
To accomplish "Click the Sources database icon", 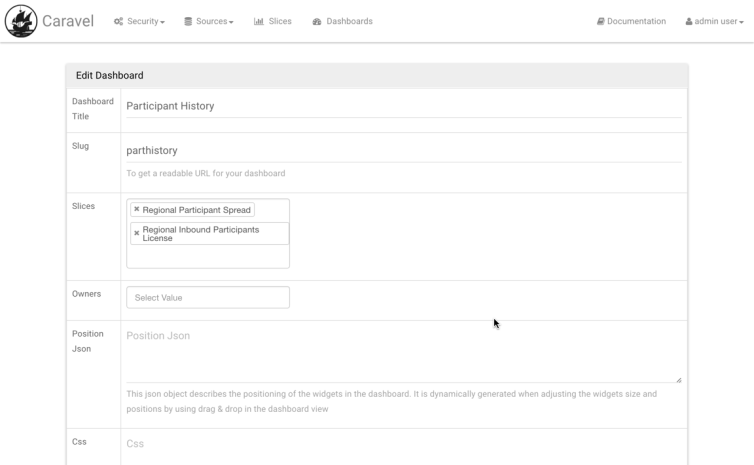I will [188, 22].
